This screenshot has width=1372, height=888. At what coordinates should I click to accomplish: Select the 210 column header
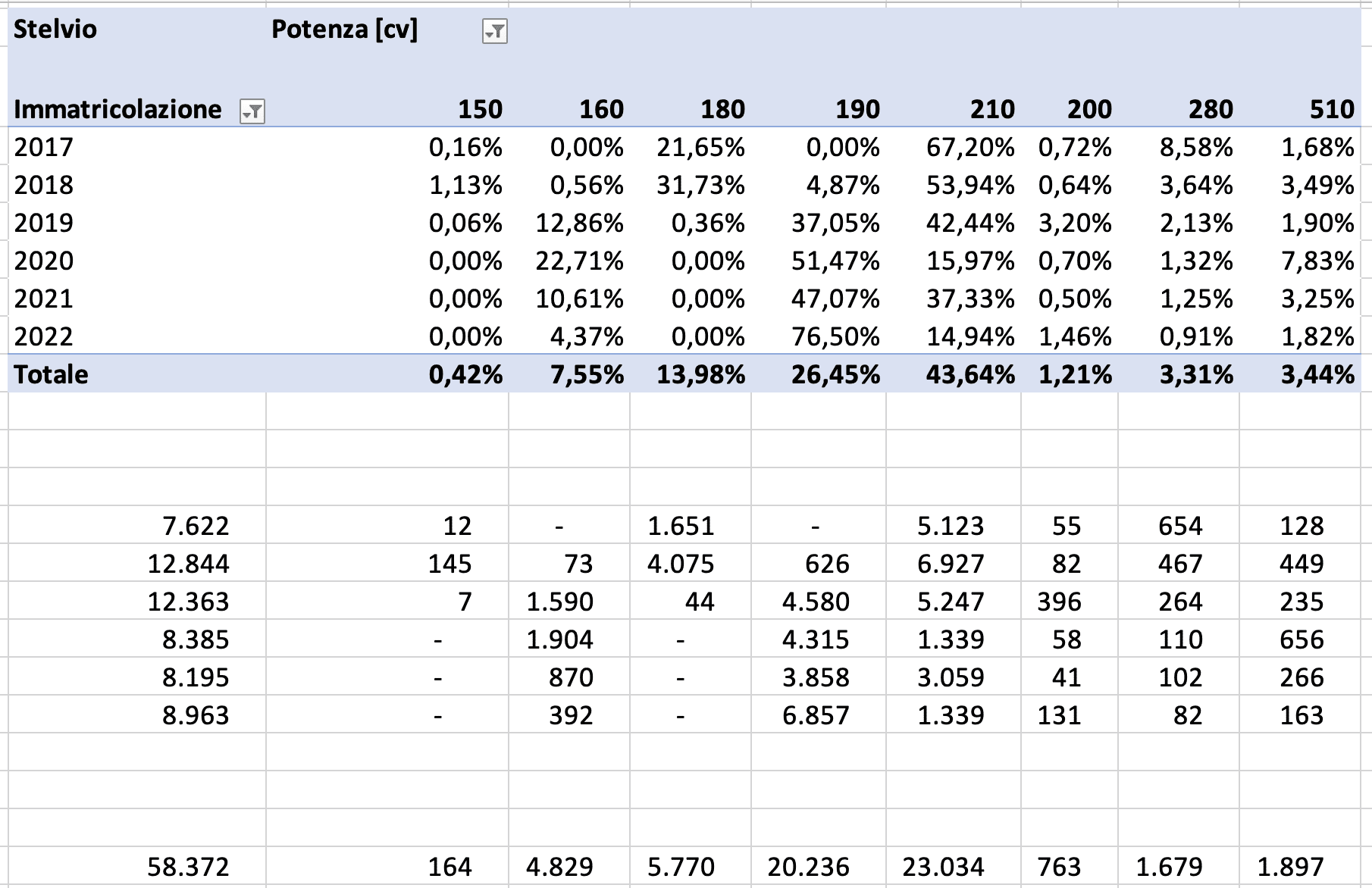click(992, 109)
